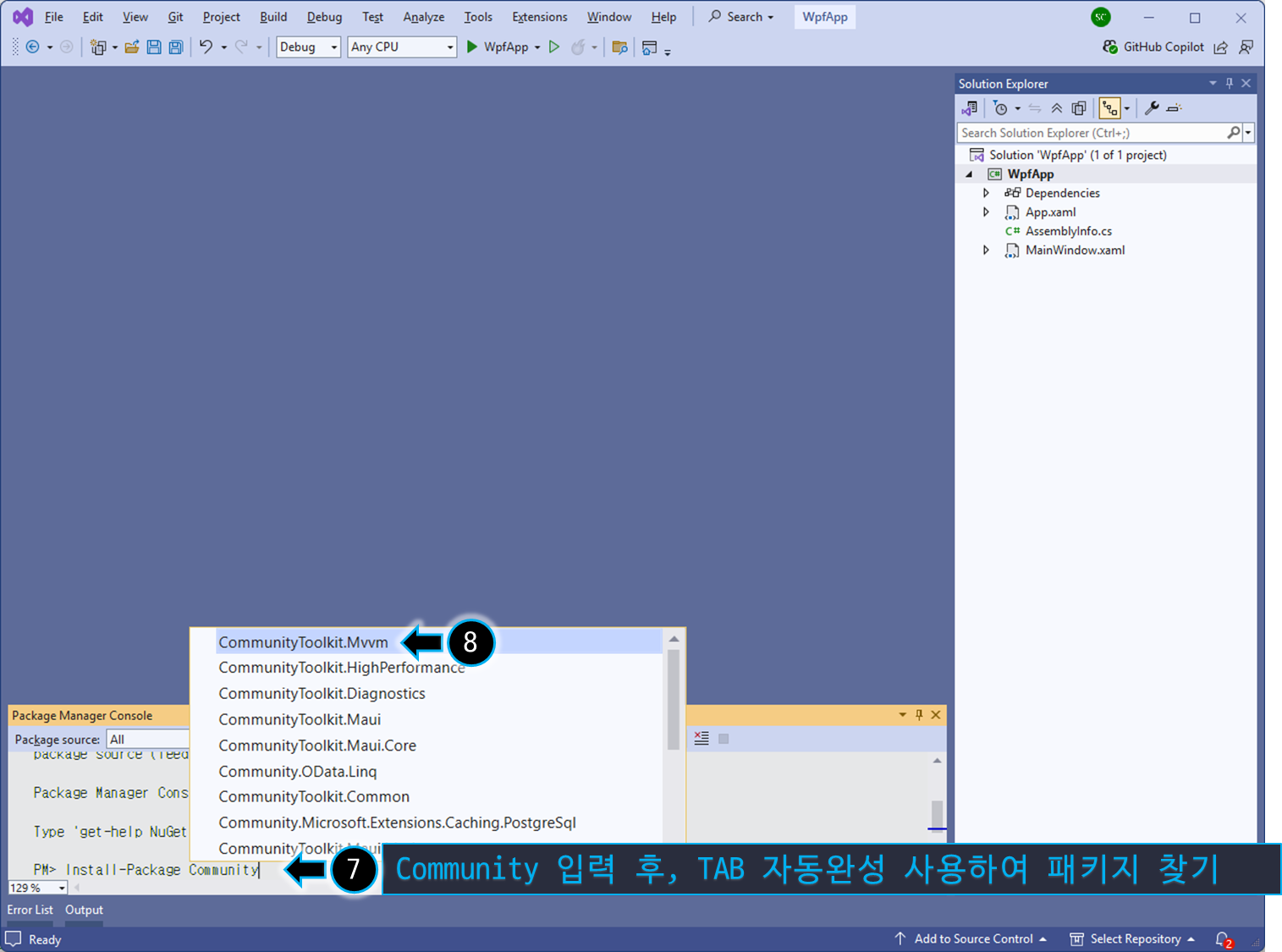This screenshot has width=1282, height=952.
Task: Click the Search Solution Explorer input field
Action: tap(1092, 133)
